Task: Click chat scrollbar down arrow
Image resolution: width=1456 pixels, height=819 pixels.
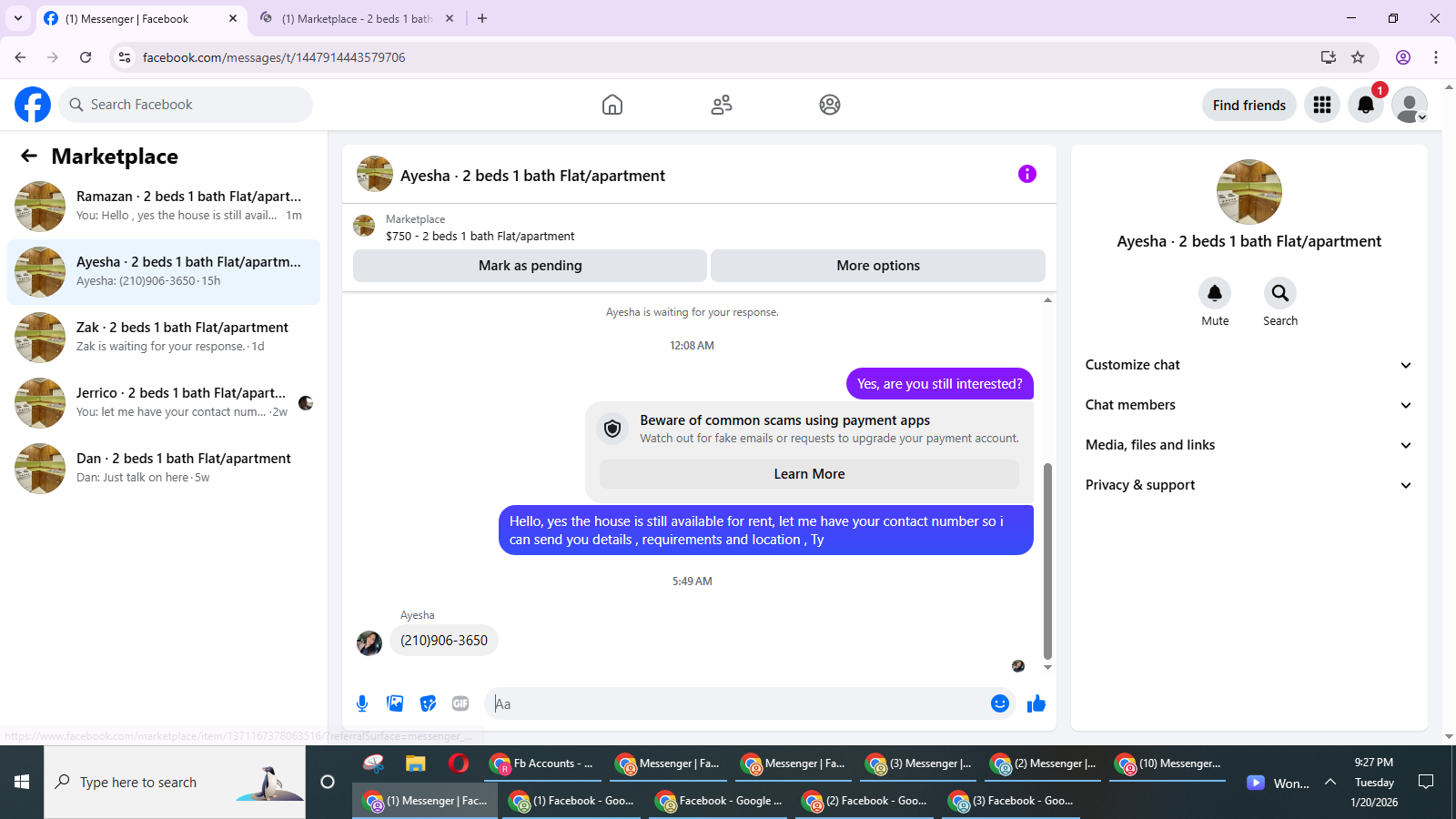Action: coord(1047,667)
